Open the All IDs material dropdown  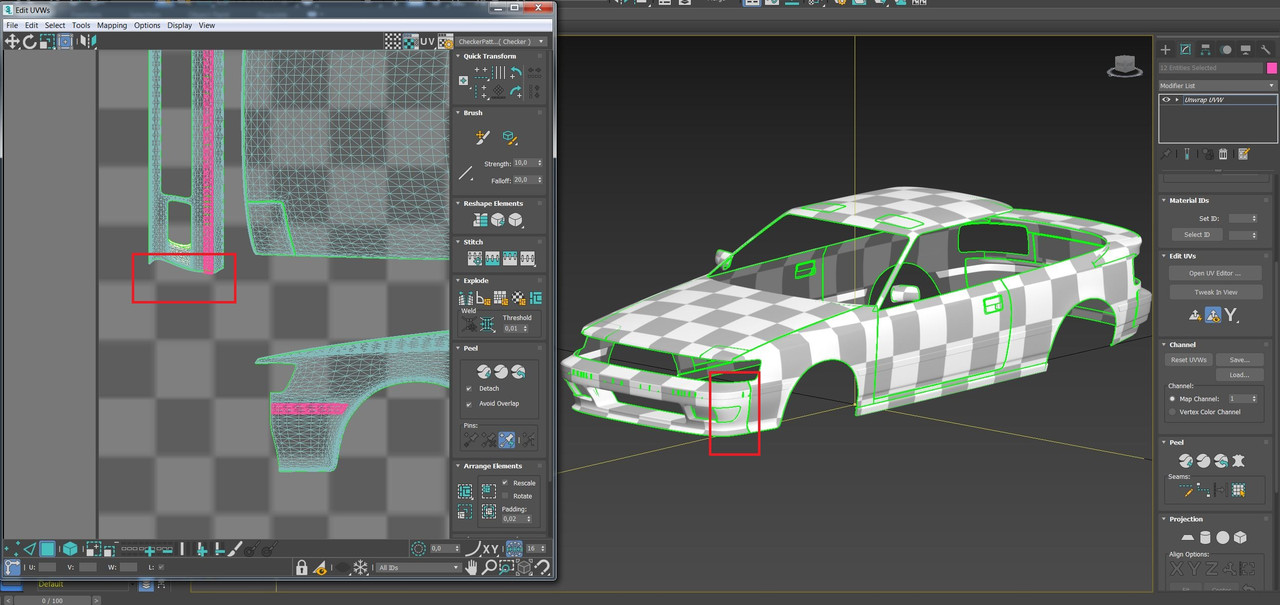tap(418, 567)
